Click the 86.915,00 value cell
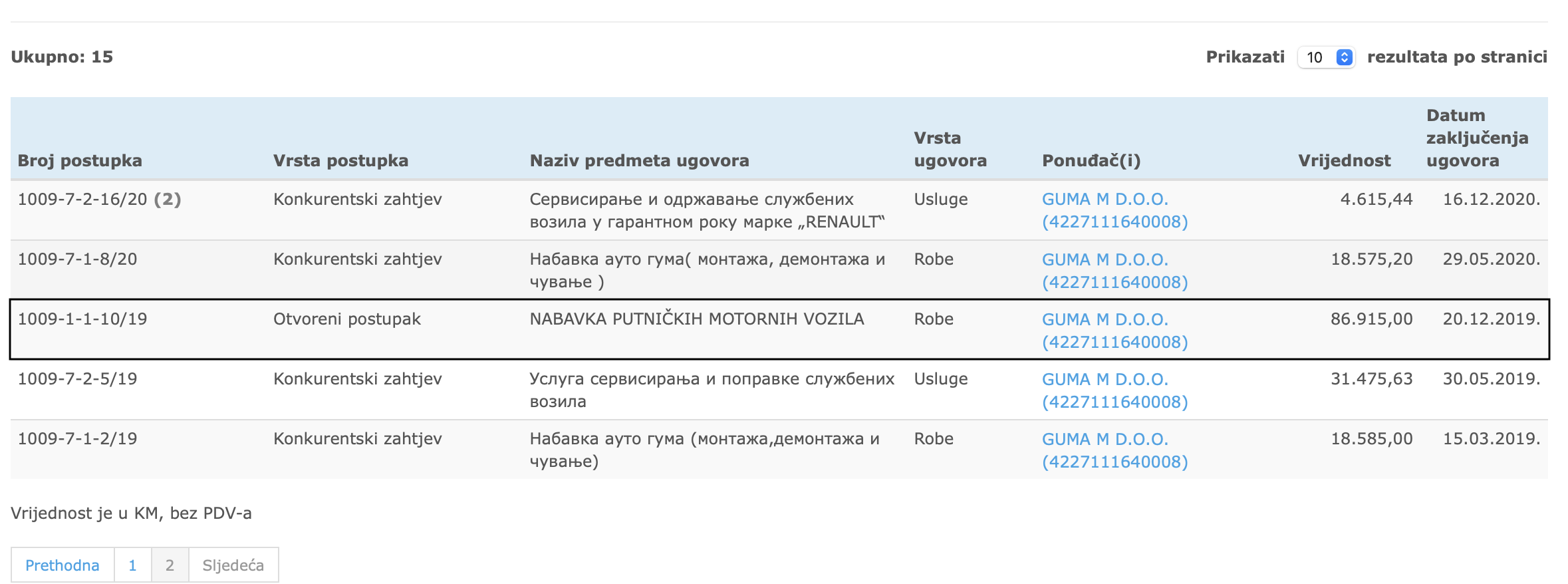Viewport: 1568px width, 584px height. click(x=1371, y=319)
